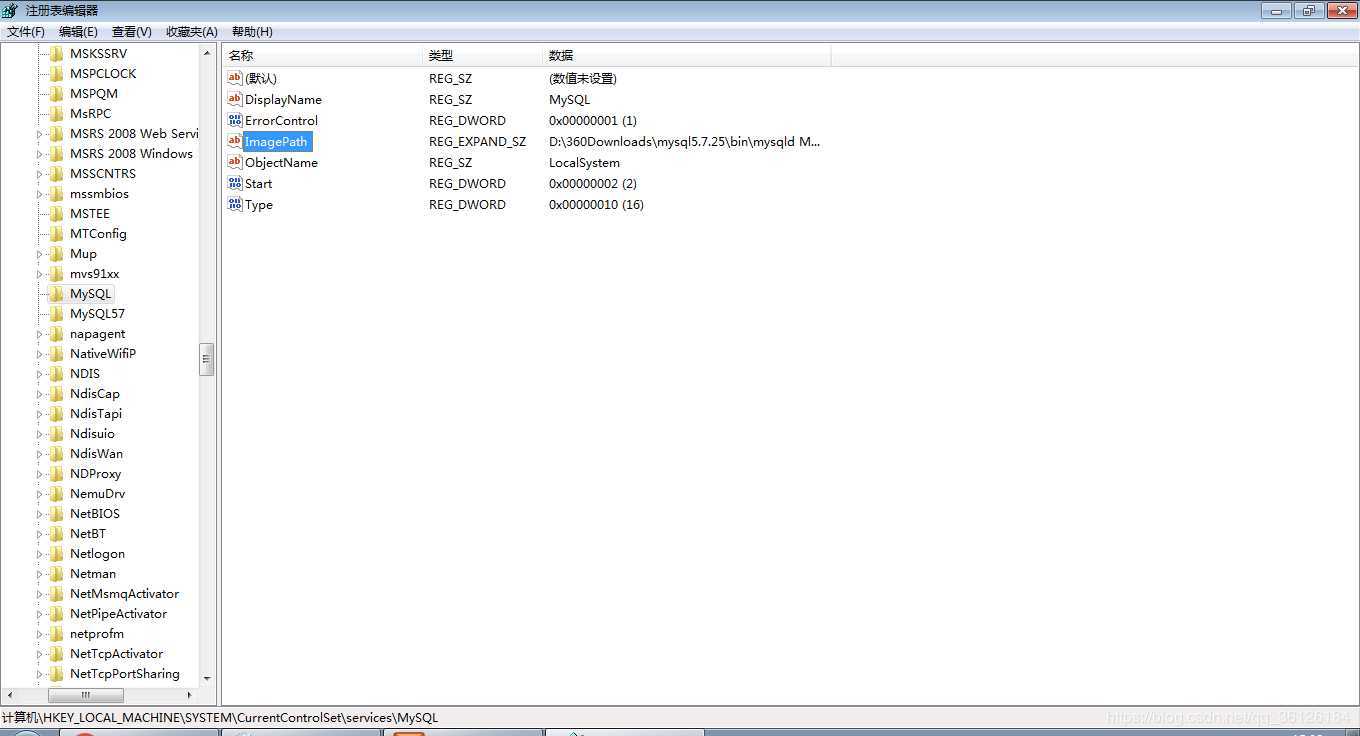The width and height of the screenshot is (1360, 736).
Task: Expand the Mup key
Action: 40,254
